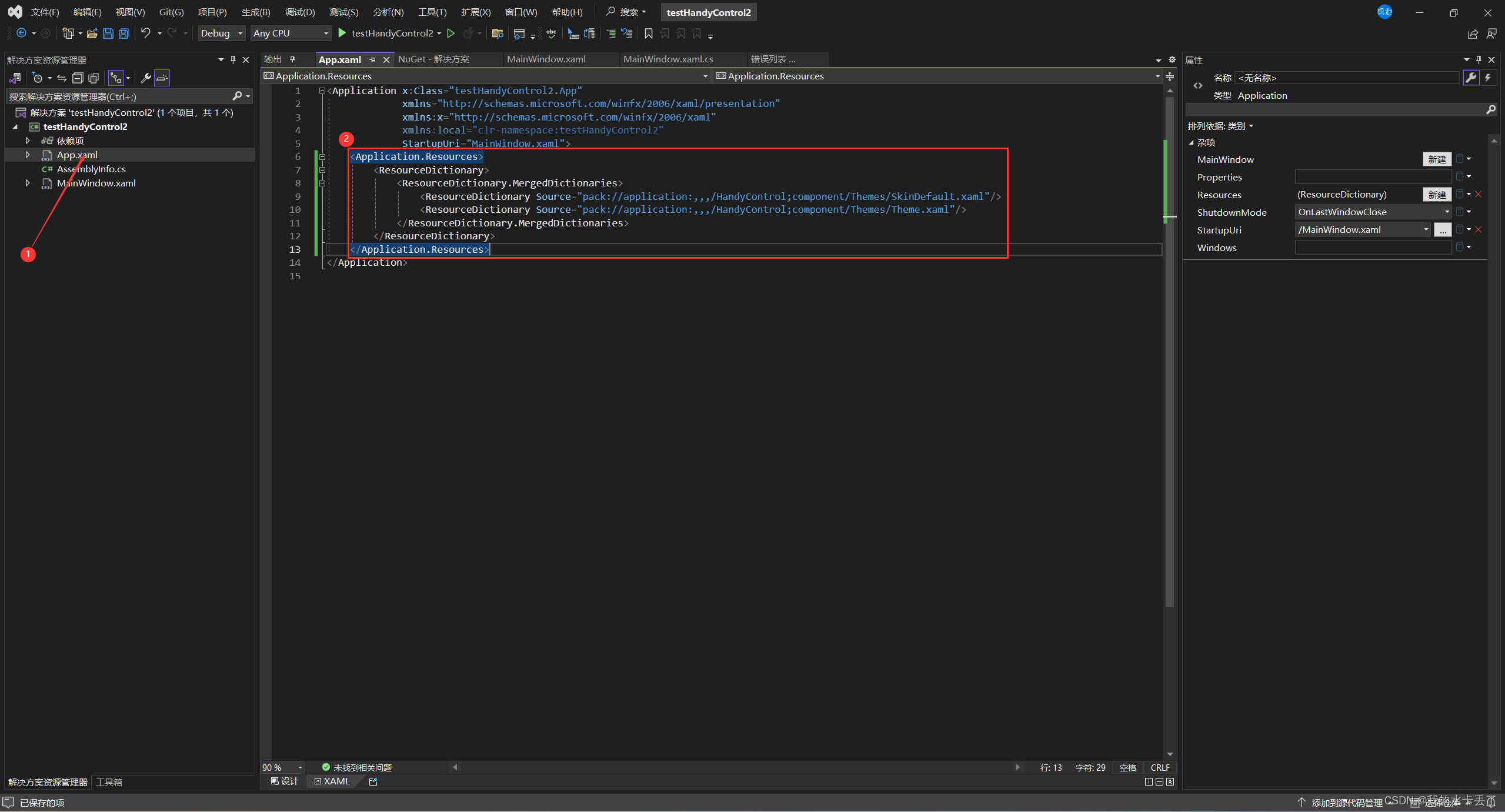Screen dimensions: 1505x812
Task: Click the event handlers lightning icon
Action: click(1488, 78)
